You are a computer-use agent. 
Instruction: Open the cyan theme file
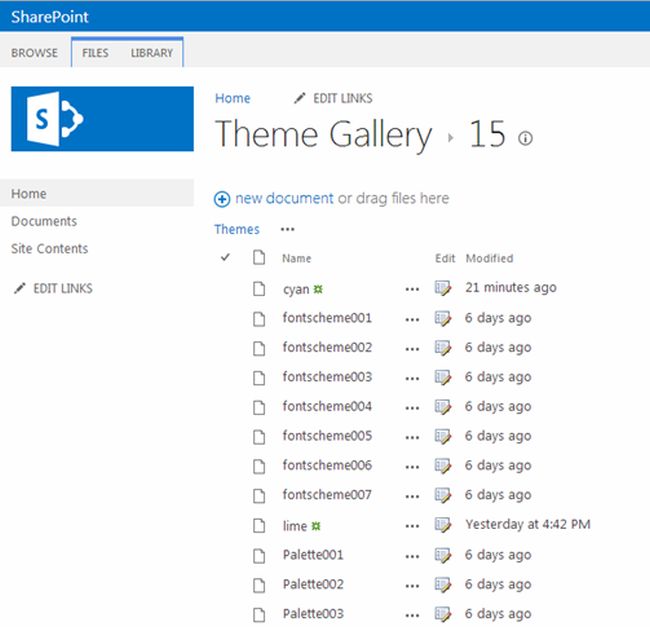click(296, 289)
